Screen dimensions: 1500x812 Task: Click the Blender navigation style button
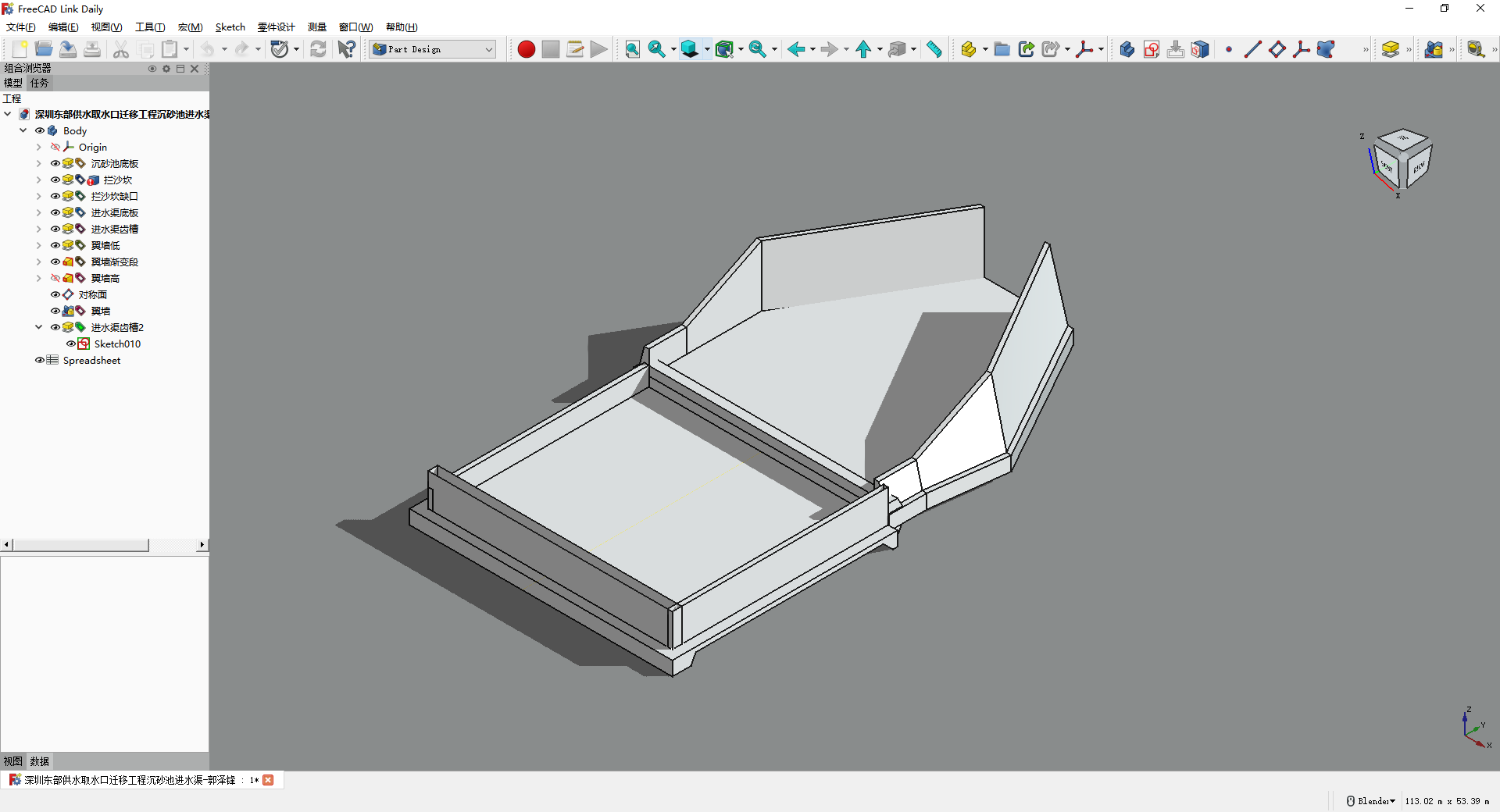coord(1371,801)
